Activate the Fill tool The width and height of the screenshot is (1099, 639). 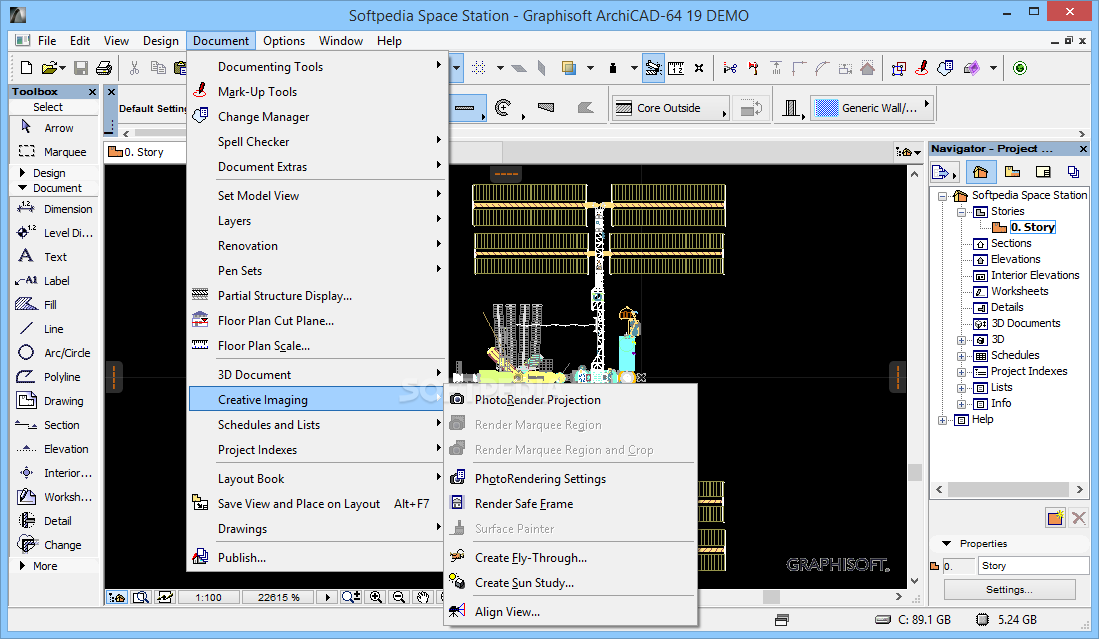(53, 304)
